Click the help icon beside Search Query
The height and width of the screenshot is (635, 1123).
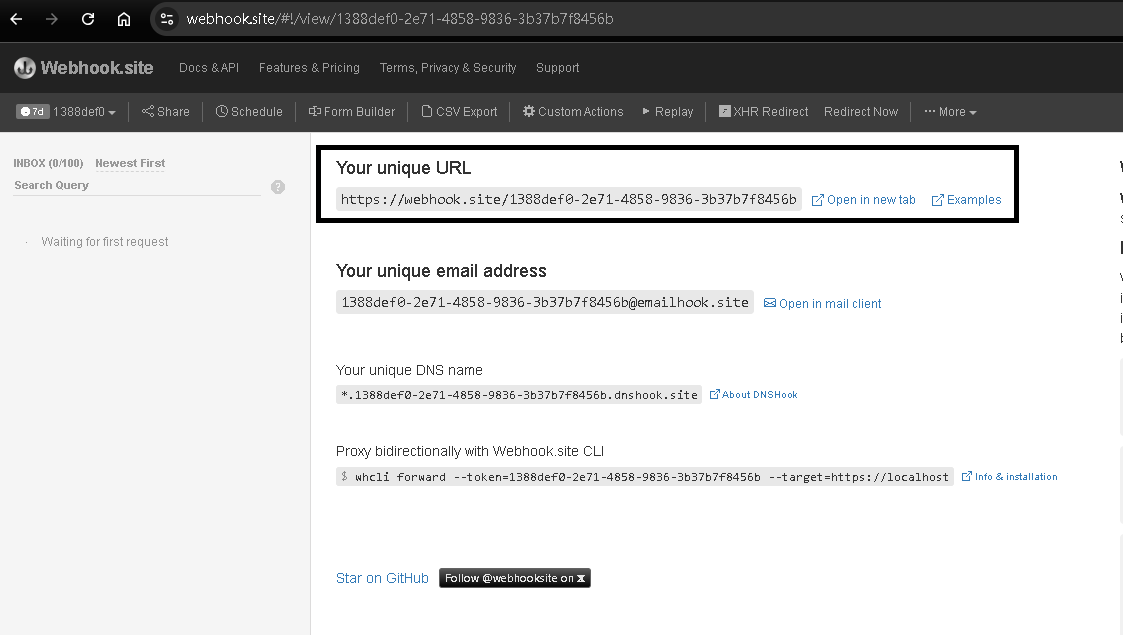point(278,187)
